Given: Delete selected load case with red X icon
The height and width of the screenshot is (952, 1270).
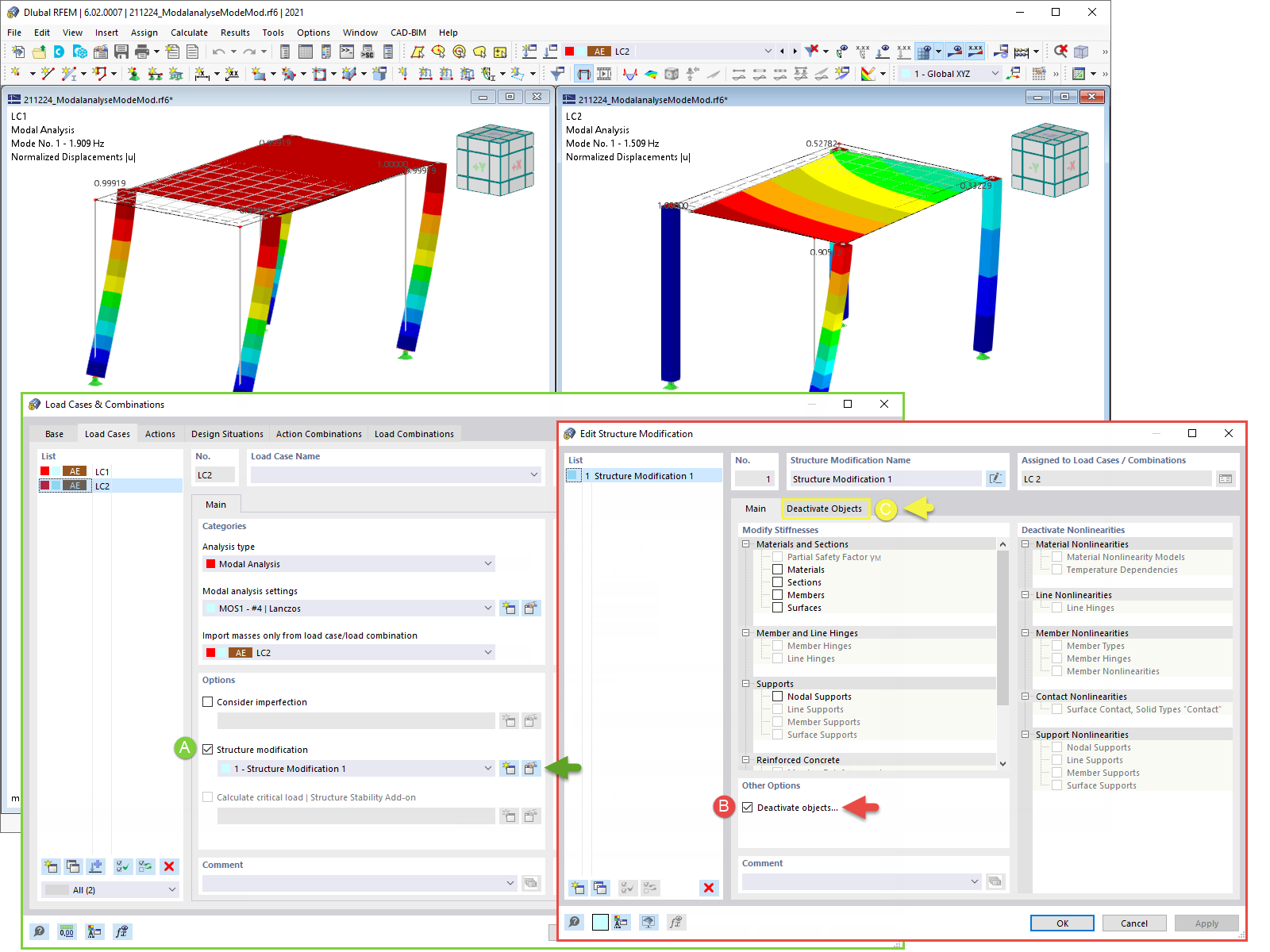Looking at the screenshot, I should coord(169,866).
